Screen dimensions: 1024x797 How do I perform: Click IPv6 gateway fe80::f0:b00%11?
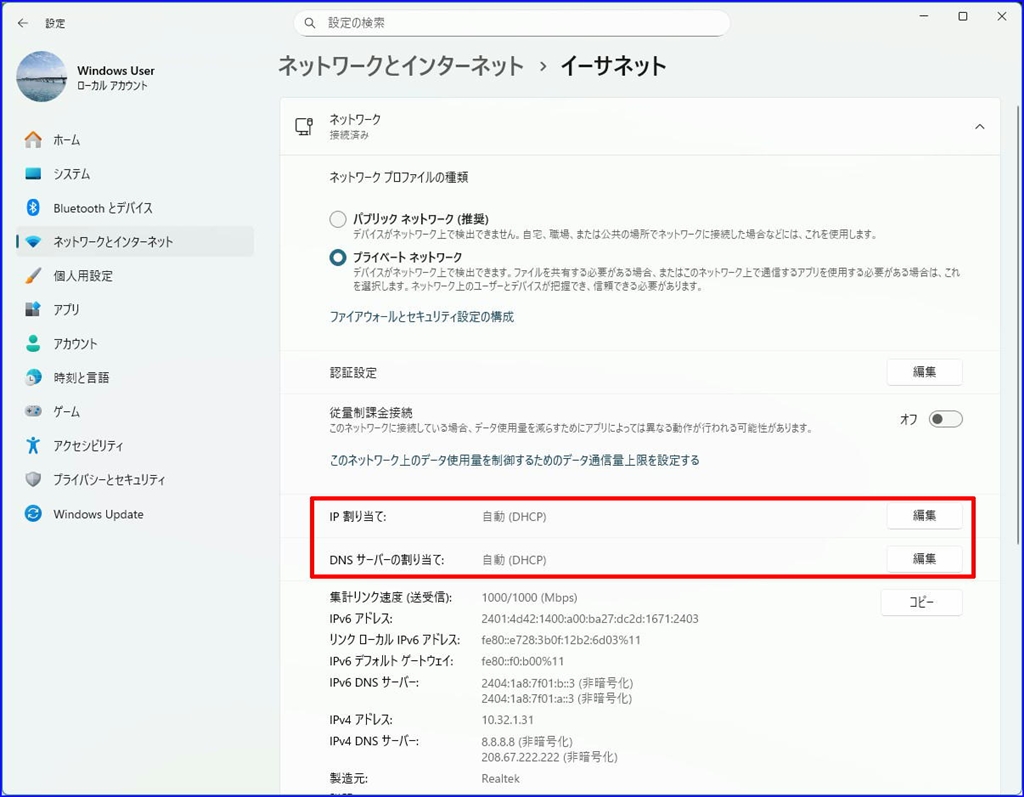[522, 661]
